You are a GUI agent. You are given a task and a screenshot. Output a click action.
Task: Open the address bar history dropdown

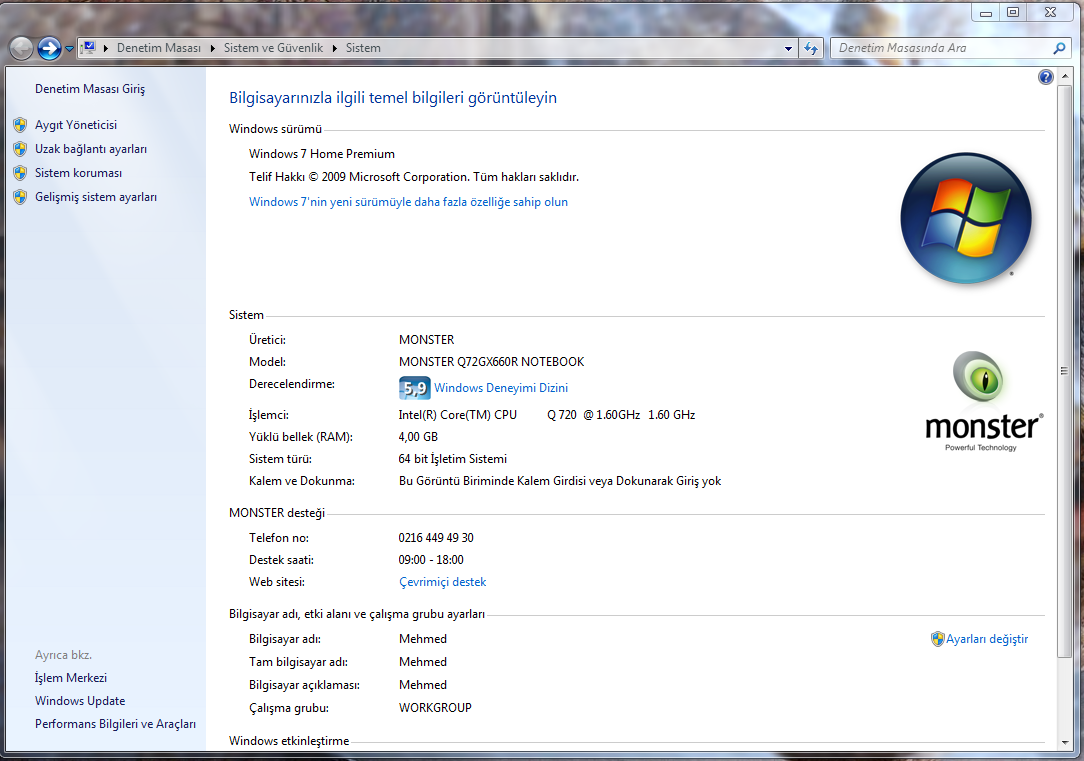(788, 48)
